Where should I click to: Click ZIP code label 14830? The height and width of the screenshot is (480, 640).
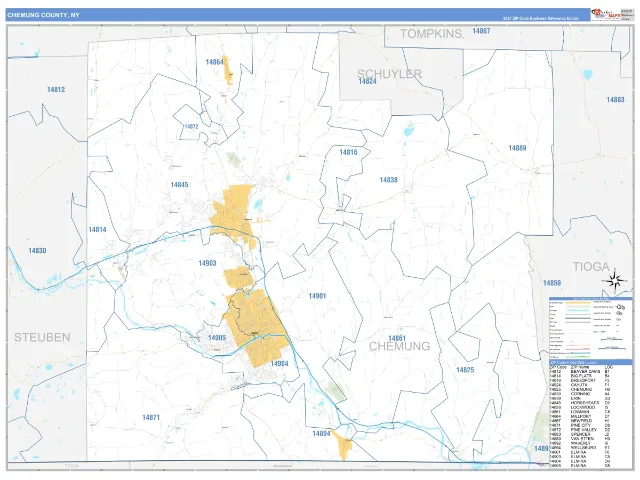click(x=37, y=251)
